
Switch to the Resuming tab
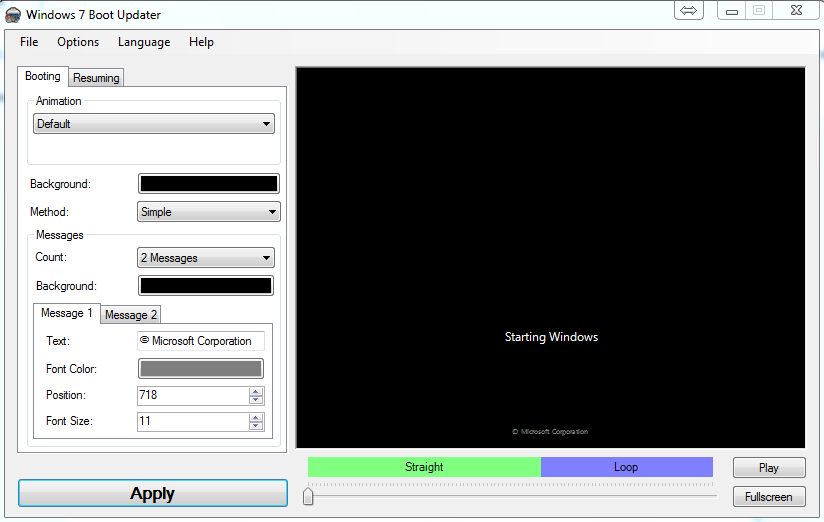point(96,78)
